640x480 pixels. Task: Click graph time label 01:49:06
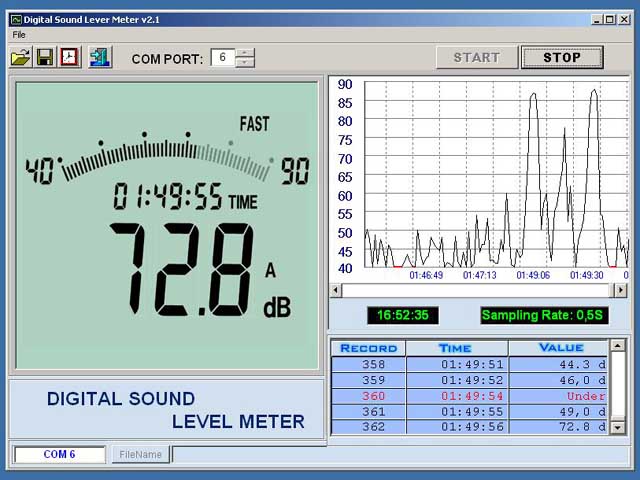(x=533, y=276)
